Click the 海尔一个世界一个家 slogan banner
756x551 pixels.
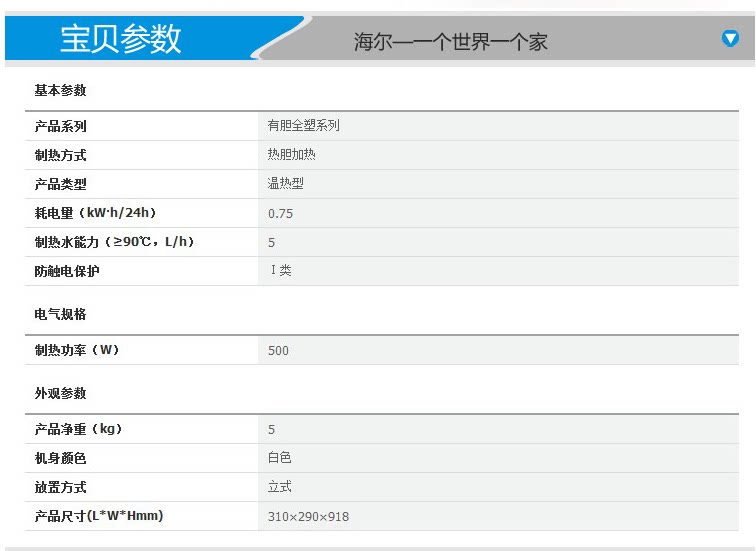pyautogui.click(x=451, y=42)
